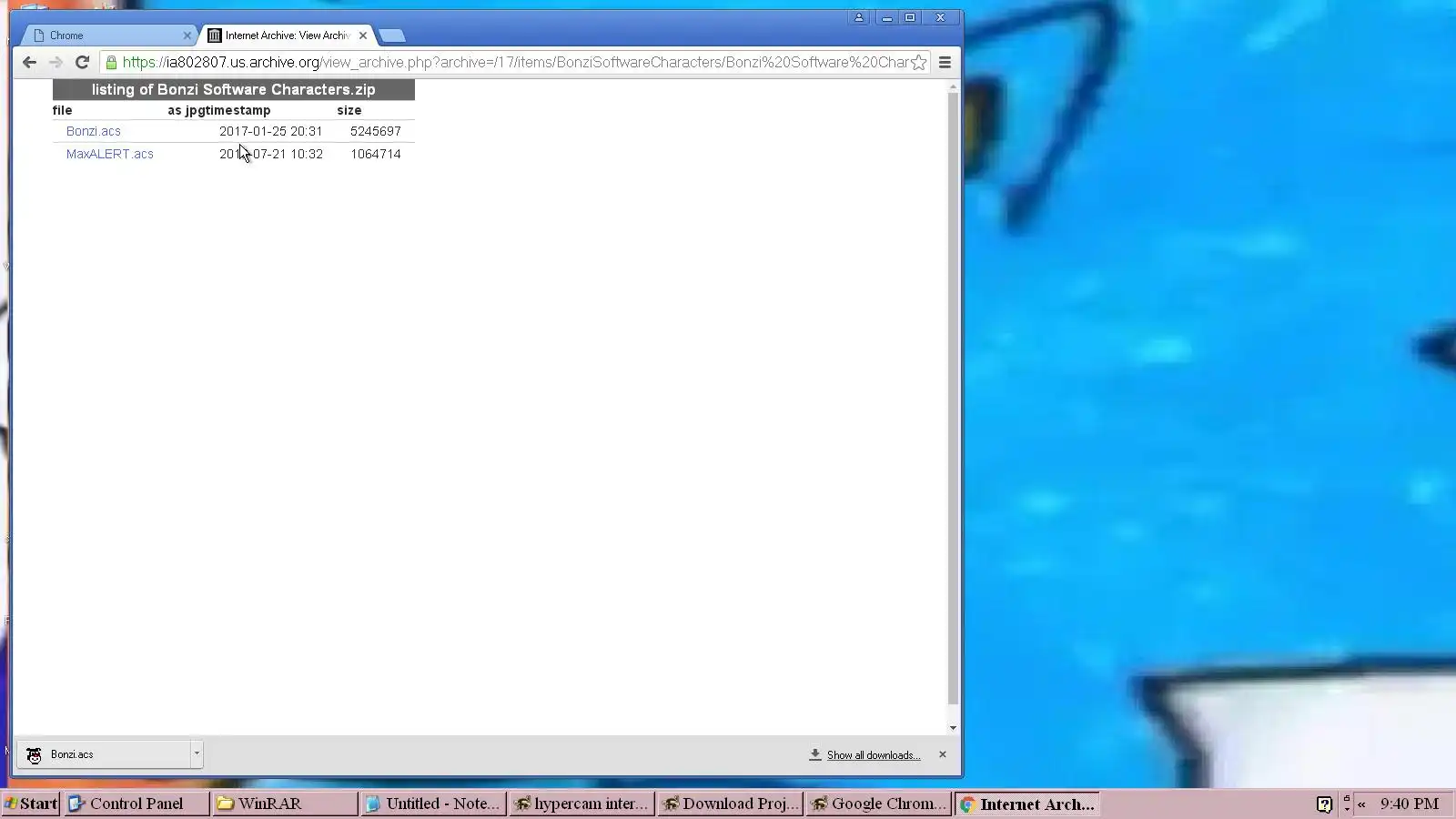Click the MaxALERT.acs size 1064714
The height and width of the screenshot is (819, 1456).
(x=375, y=154)
